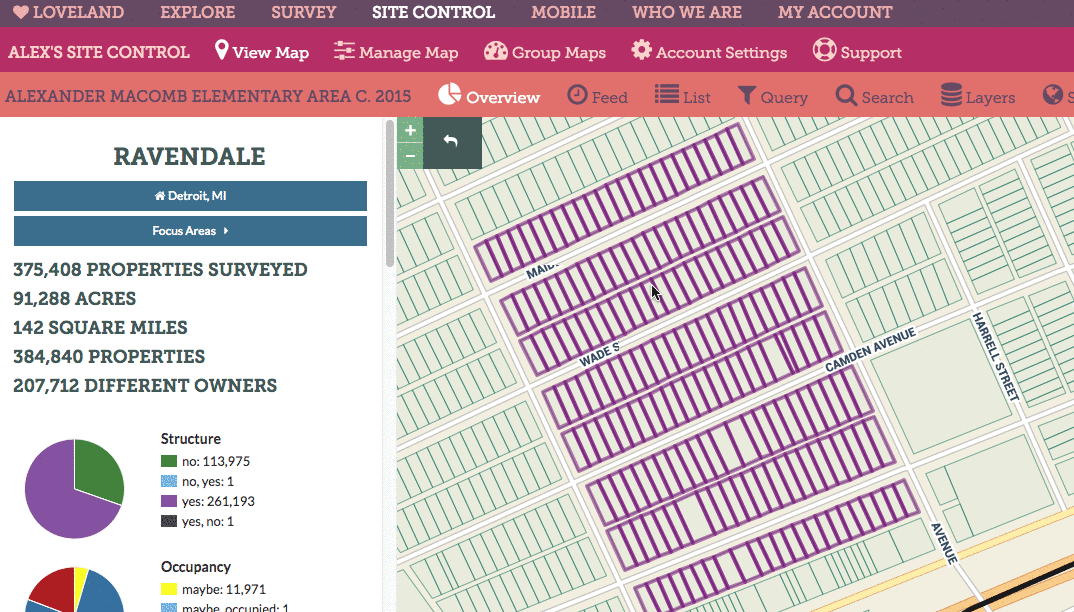Click '375,408 Properties Surveyed' text

pos(160,269)
